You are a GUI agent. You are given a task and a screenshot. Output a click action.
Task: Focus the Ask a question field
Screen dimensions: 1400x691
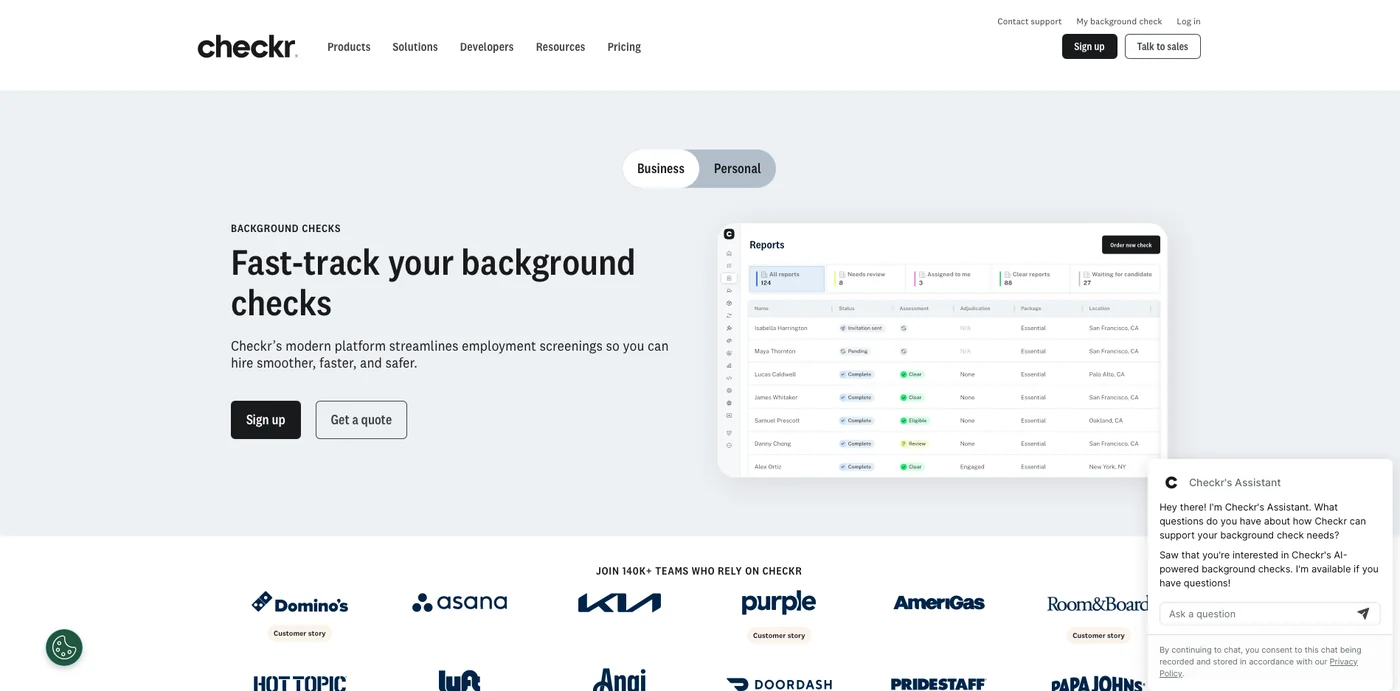1270,614
